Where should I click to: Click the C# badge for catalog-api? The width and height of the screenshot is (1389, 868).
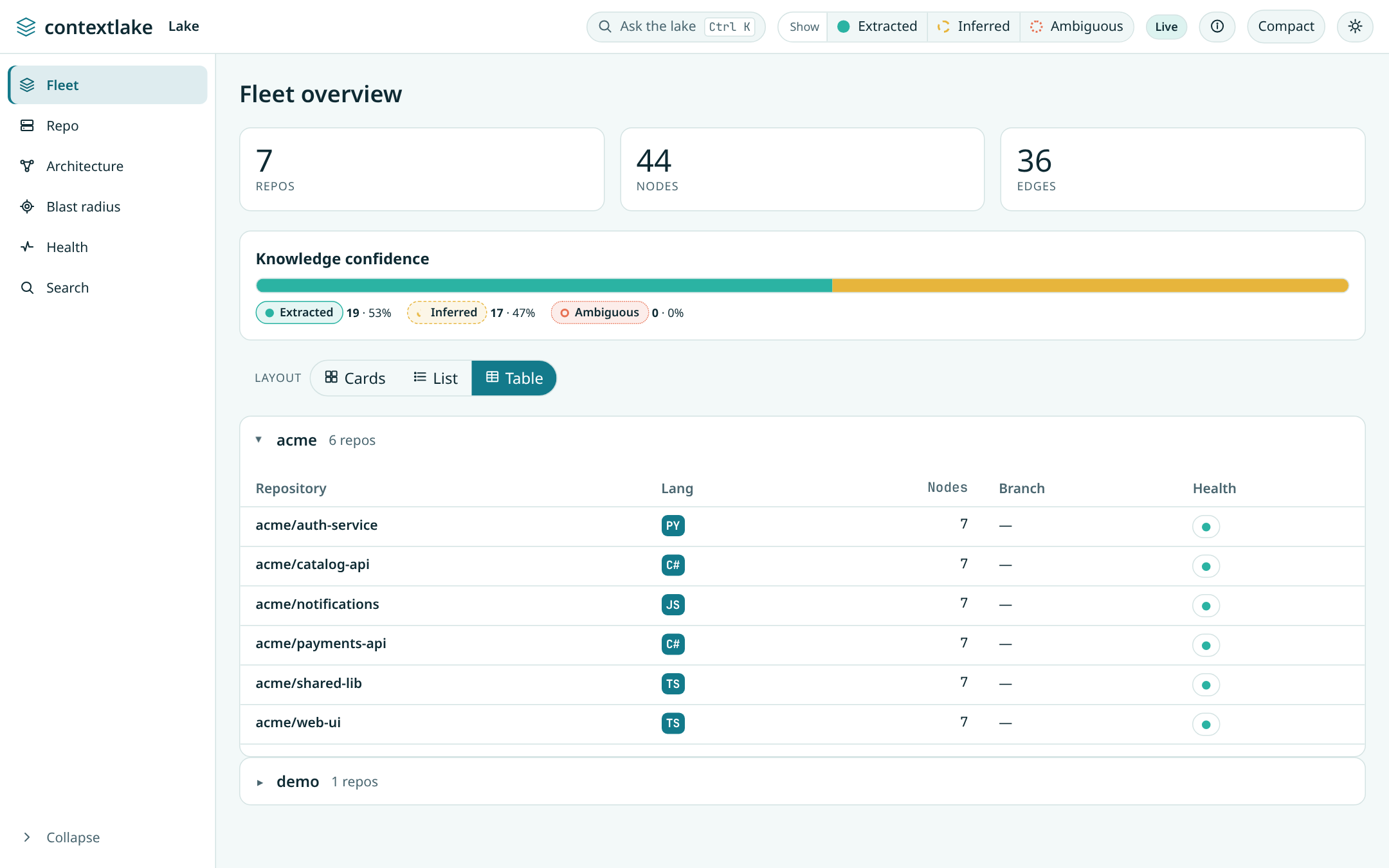(673, 565)
